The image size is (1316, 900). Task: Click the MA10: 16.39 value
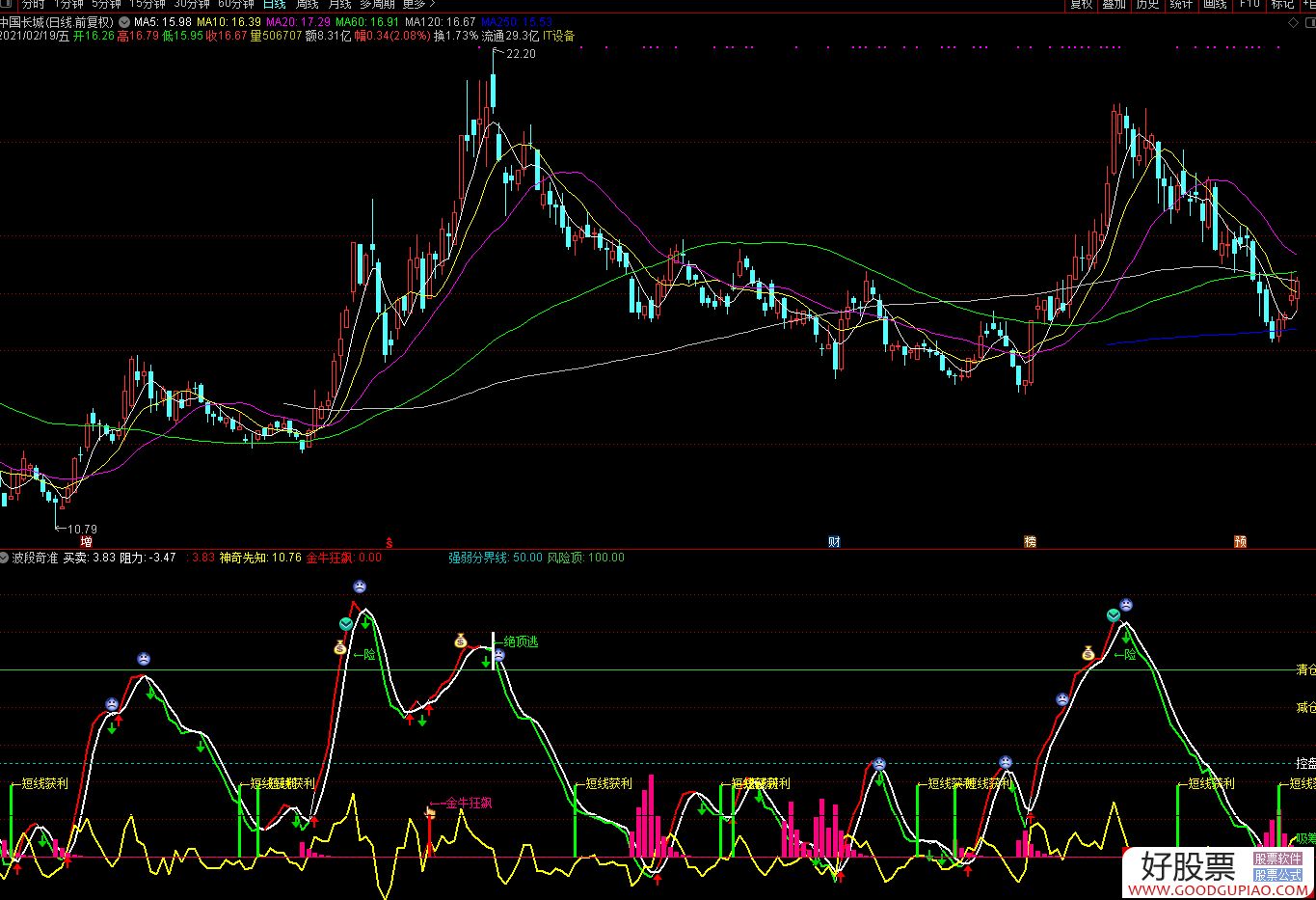point(228,21)
